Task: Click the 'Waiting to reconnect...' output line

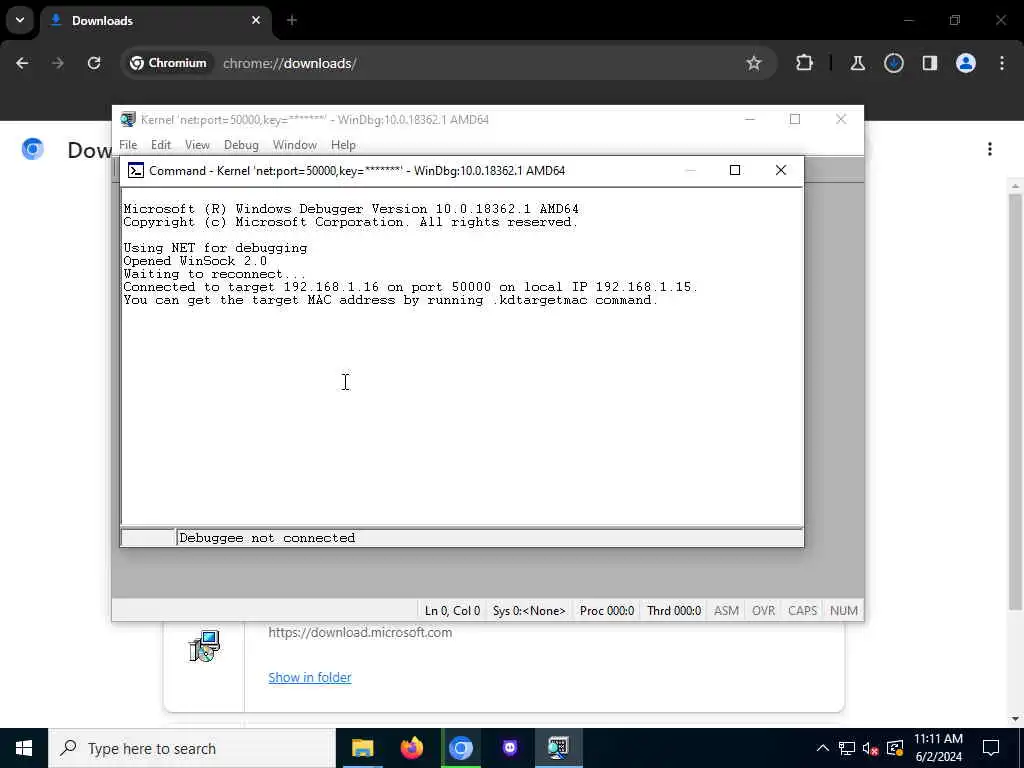Action: click(x=214, y=274)
